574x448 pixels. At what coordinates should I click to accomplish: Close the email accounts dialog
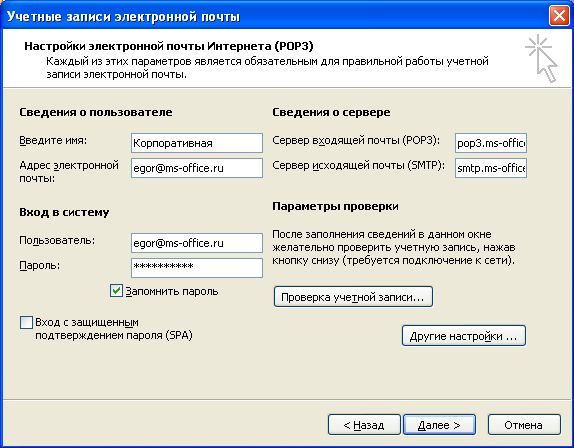pyautogui.click(x=559, y=16)
